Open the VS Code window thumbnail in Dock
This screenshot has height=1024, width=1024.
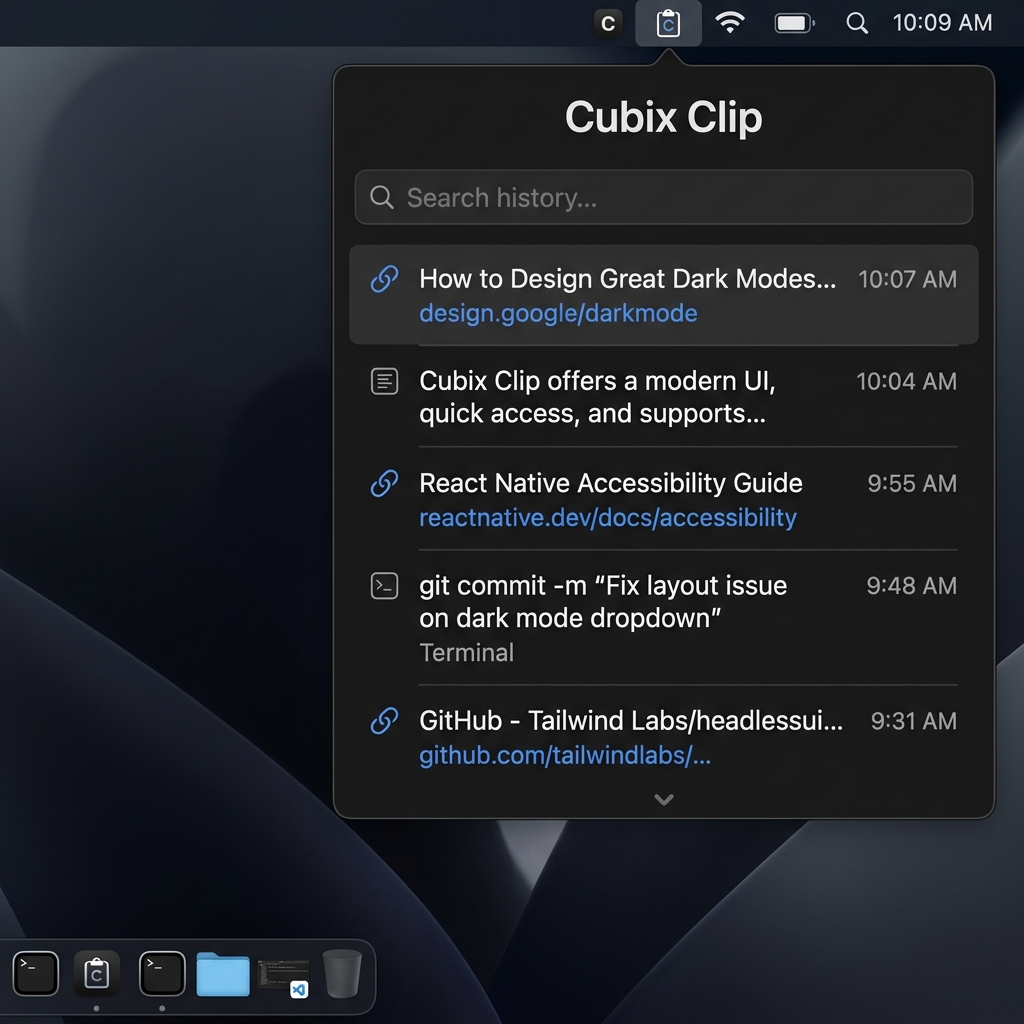point(283,976)
